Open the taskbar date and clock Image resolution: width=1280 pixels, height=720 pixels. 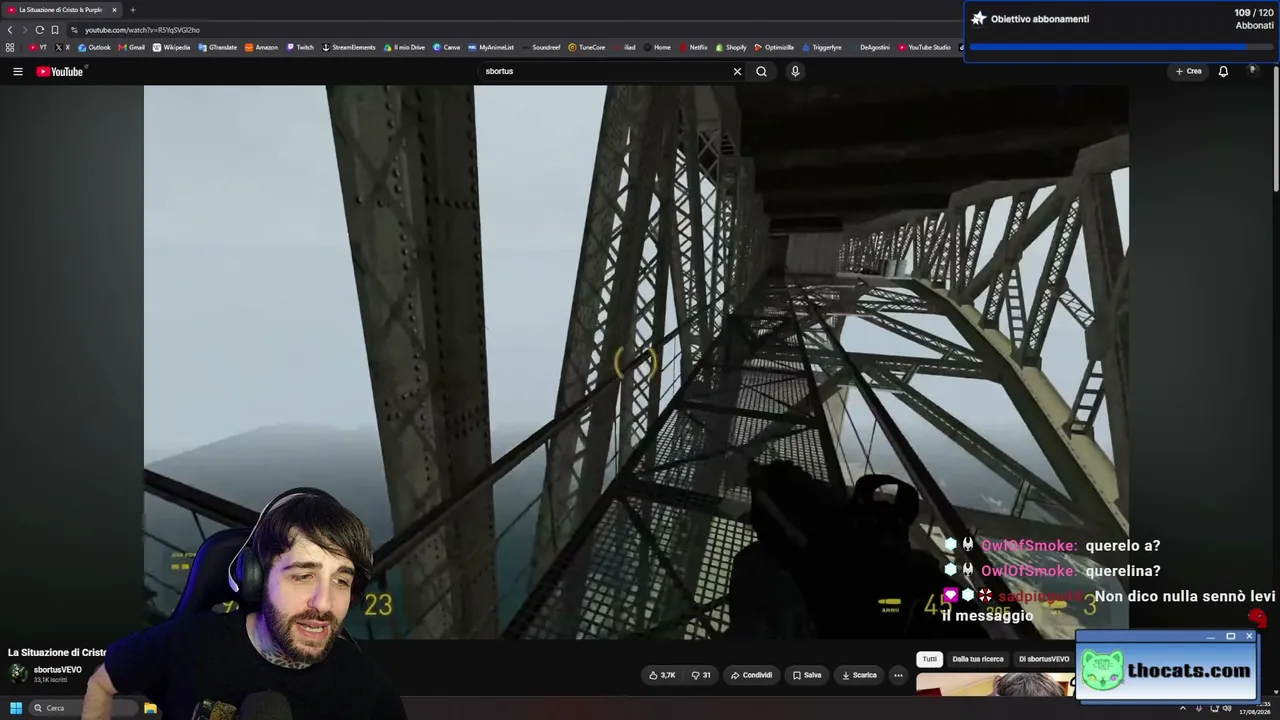[1254, 709]
